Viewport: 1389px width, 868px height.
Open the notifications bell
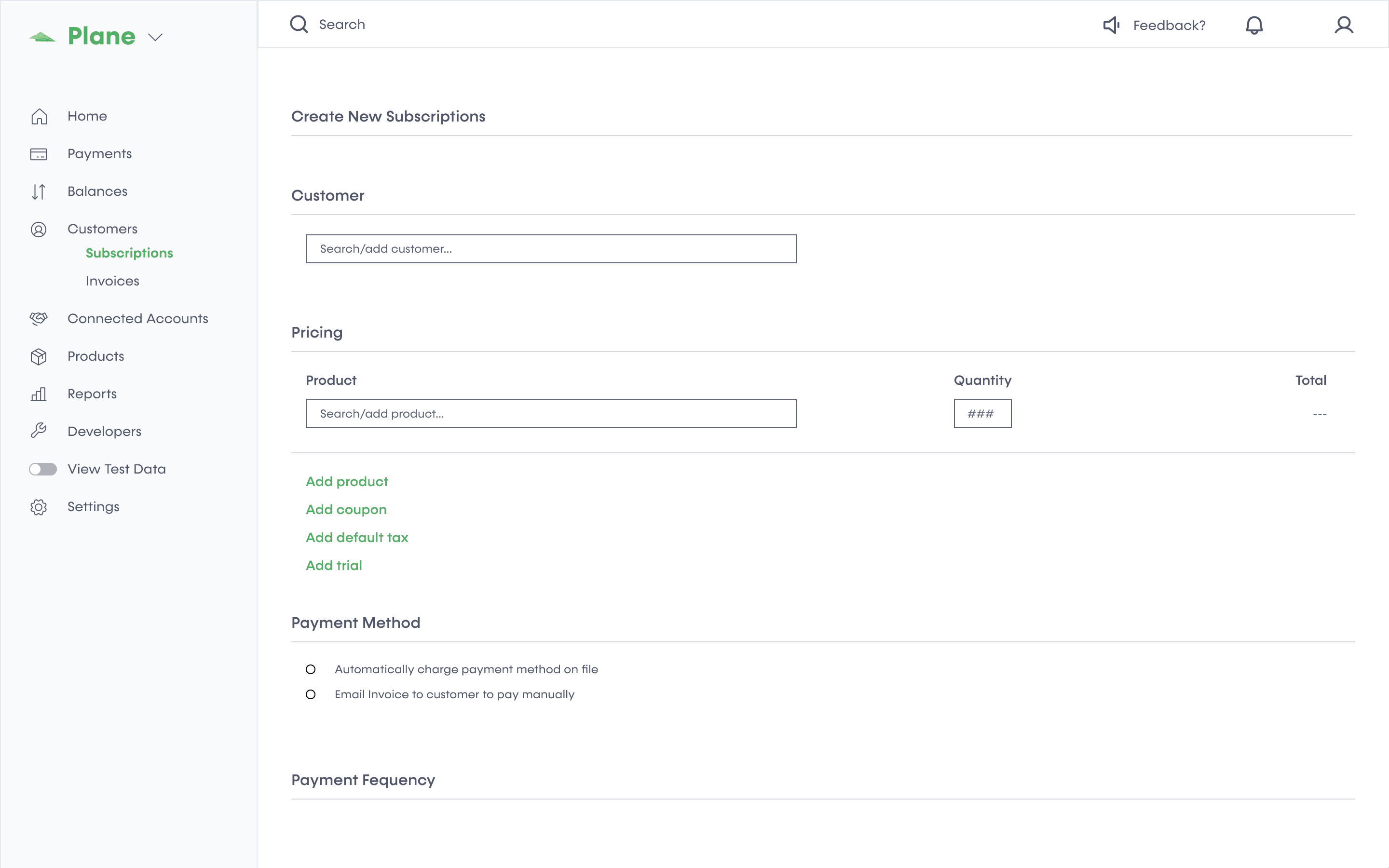pyautogui.click(x=1254, y=25)
